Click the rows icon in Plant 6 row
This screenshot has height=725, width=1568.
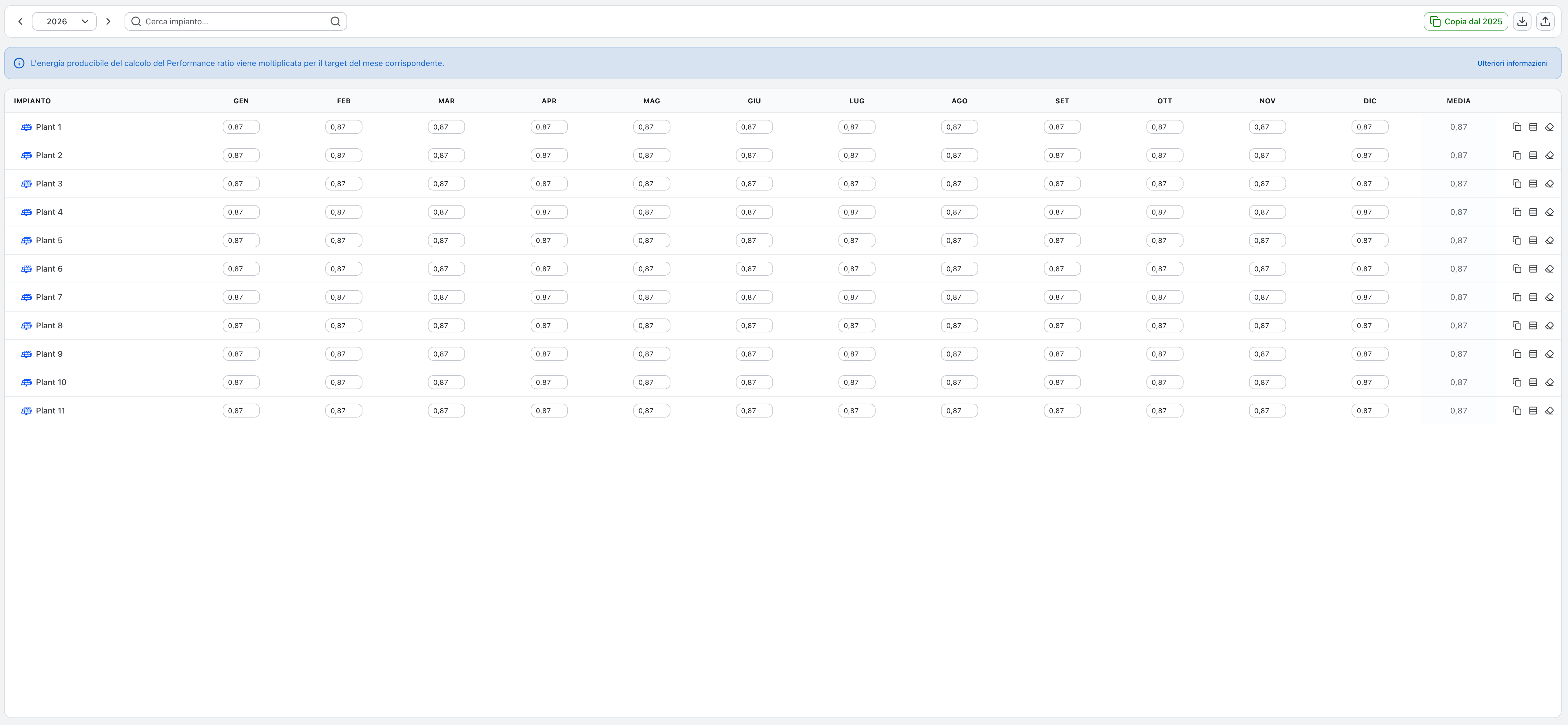1533,269
